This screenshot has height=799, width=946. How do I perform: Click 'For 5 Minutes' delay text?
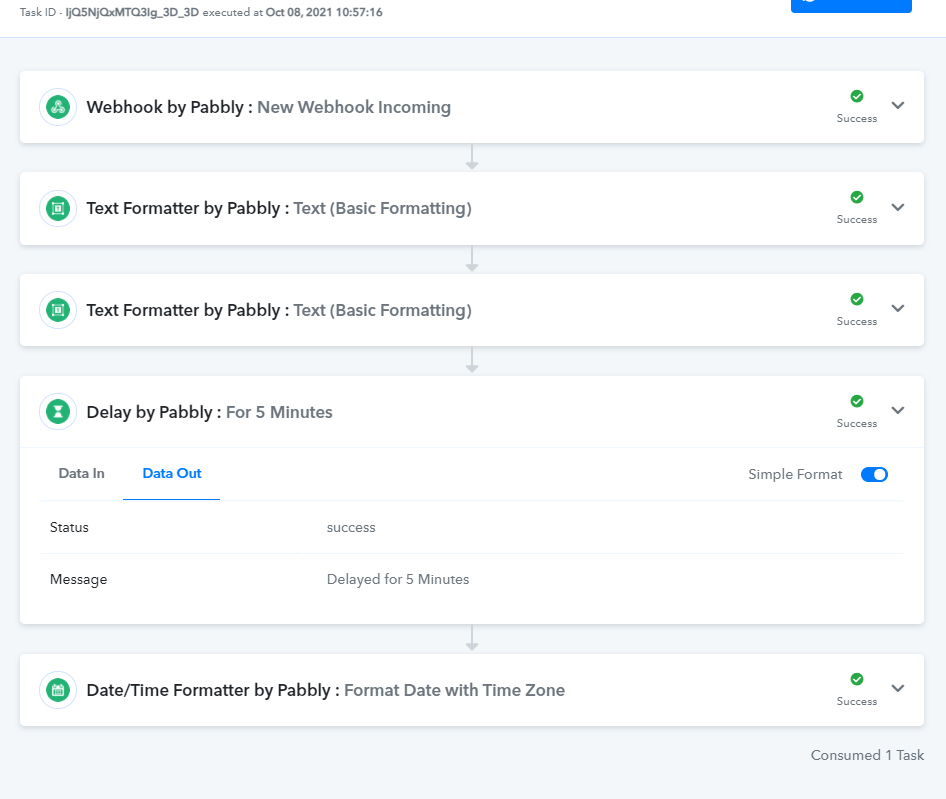tap(279, 412)
